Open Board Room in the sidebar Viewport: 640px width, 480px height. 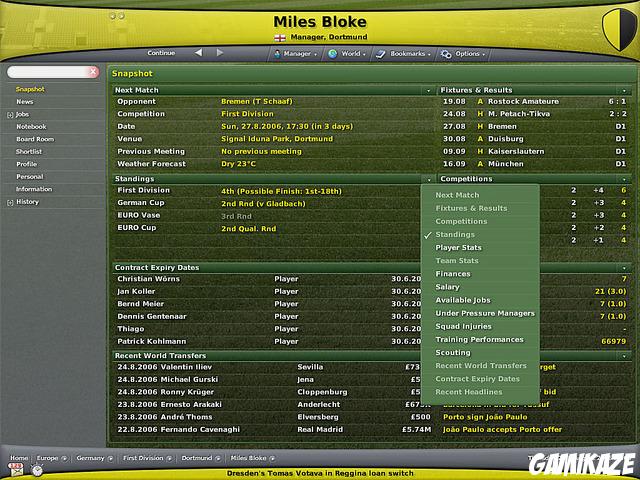[35, 139]
